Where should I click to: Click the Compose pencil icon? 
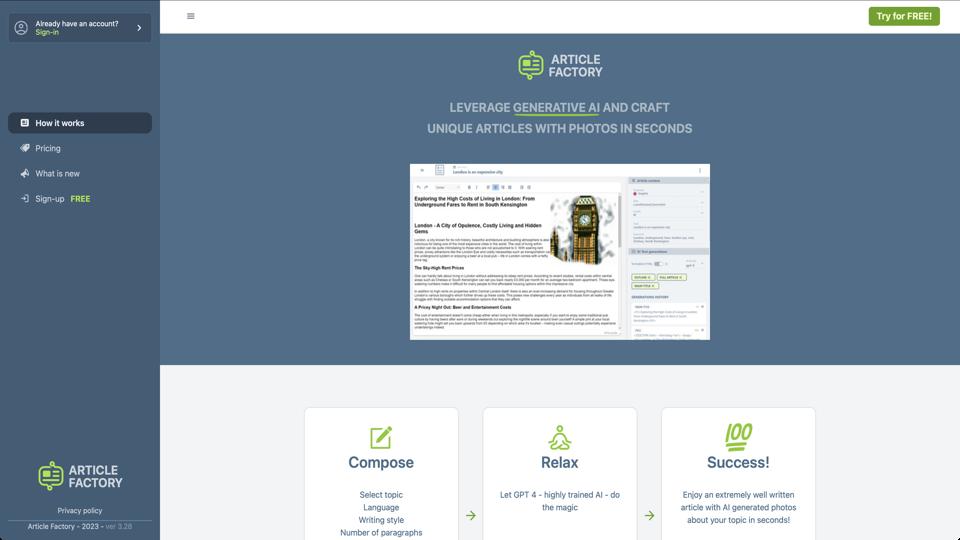tap(381, 437)
